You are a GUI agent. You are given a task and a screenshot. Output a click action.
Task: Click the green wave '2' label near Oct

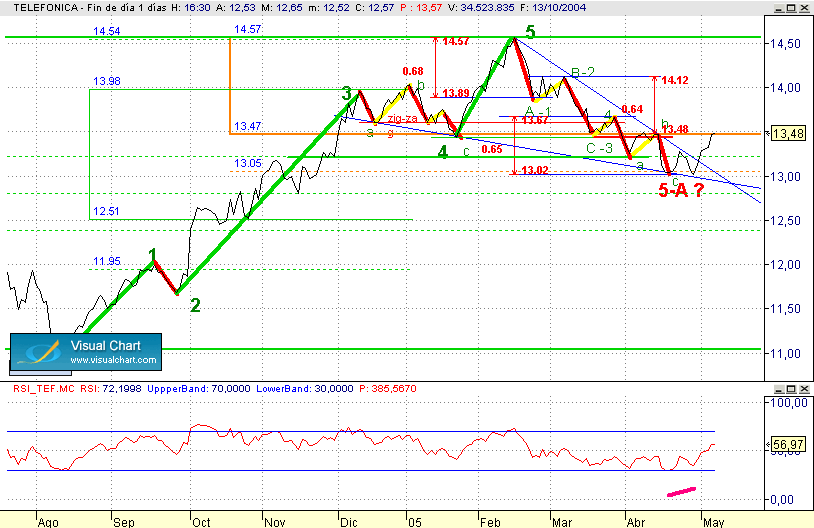195,305
